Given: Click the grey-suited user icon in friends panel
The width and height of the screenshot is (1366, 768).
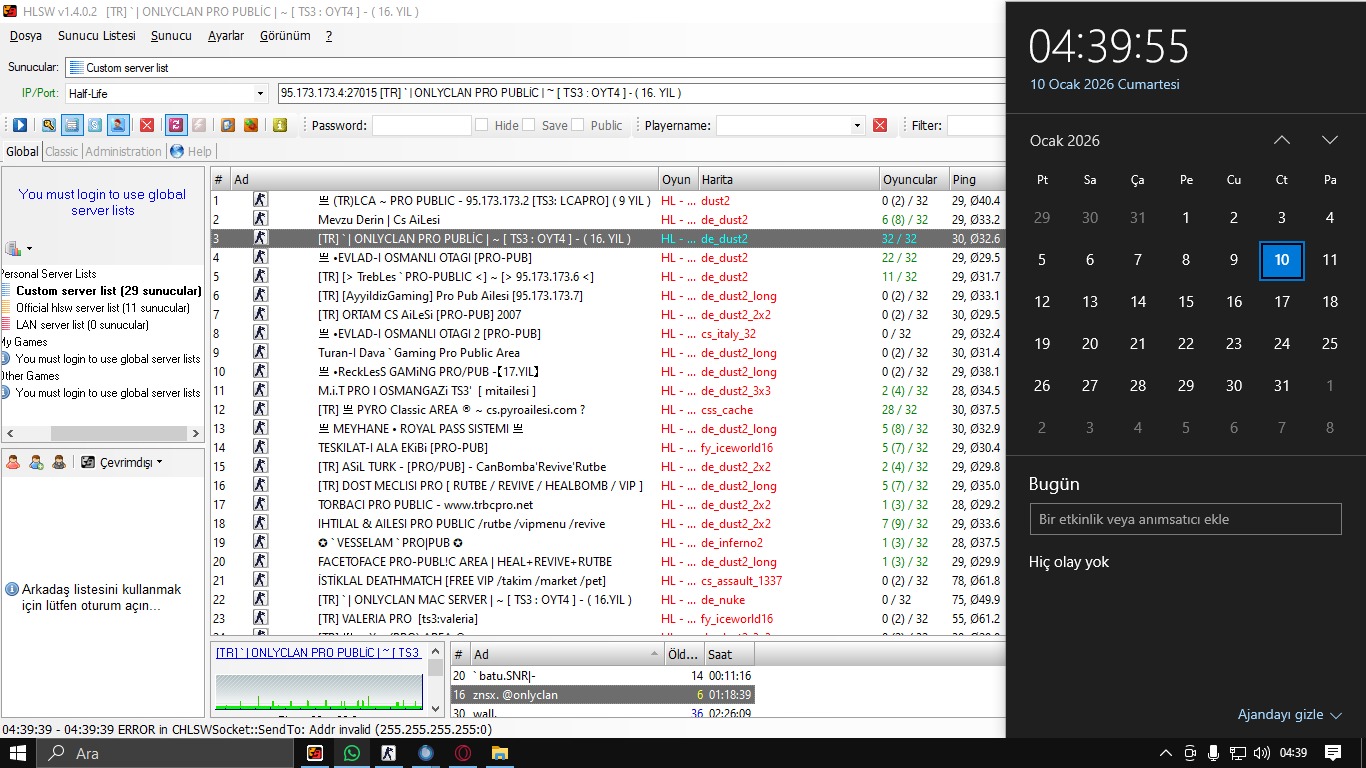Looking at the screenshot, I should tap(59, 462).
